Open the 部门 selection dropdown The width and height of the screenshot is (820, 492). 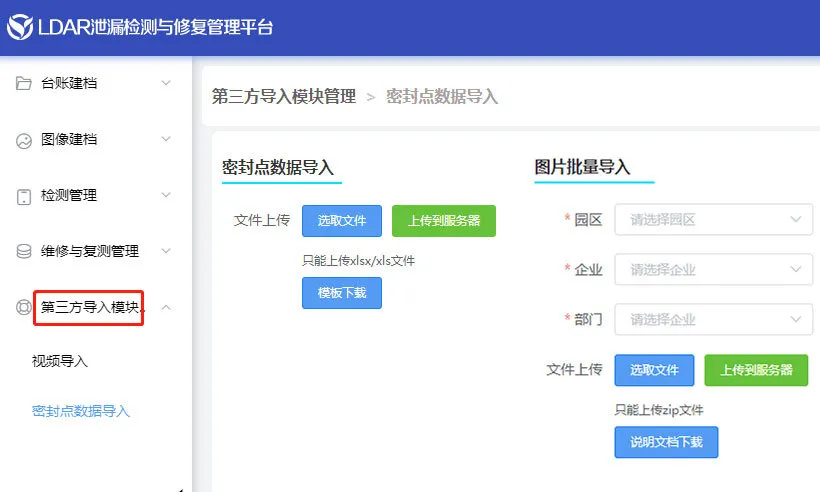click(713, 320)
